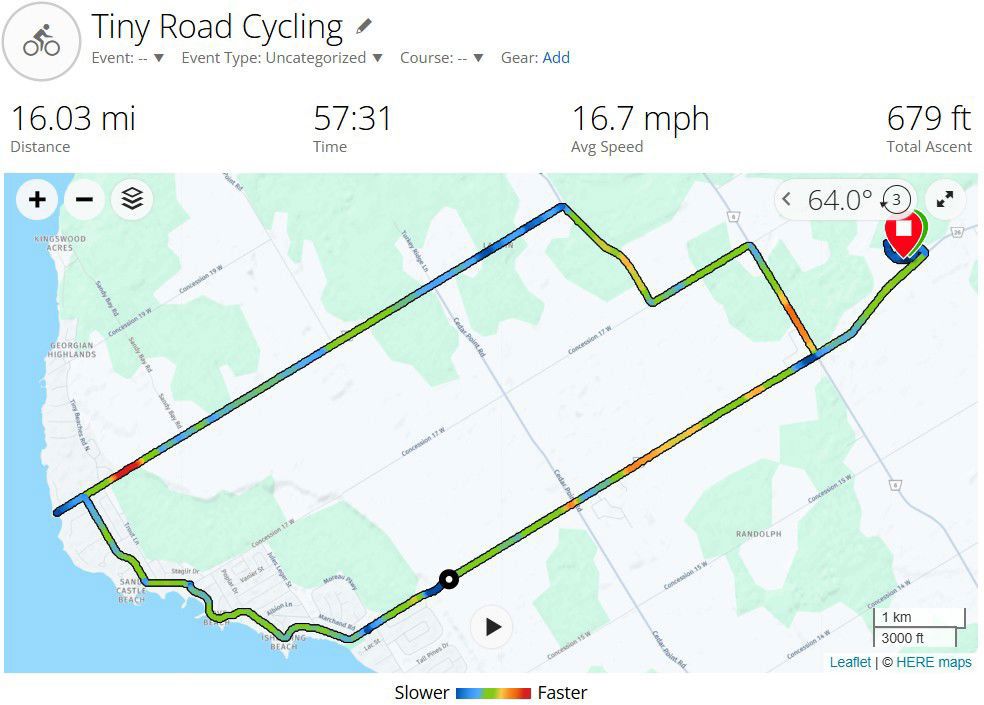Open the Event Type Uncategorized dropdown
The image size is (984, 705).
(282, 58)
